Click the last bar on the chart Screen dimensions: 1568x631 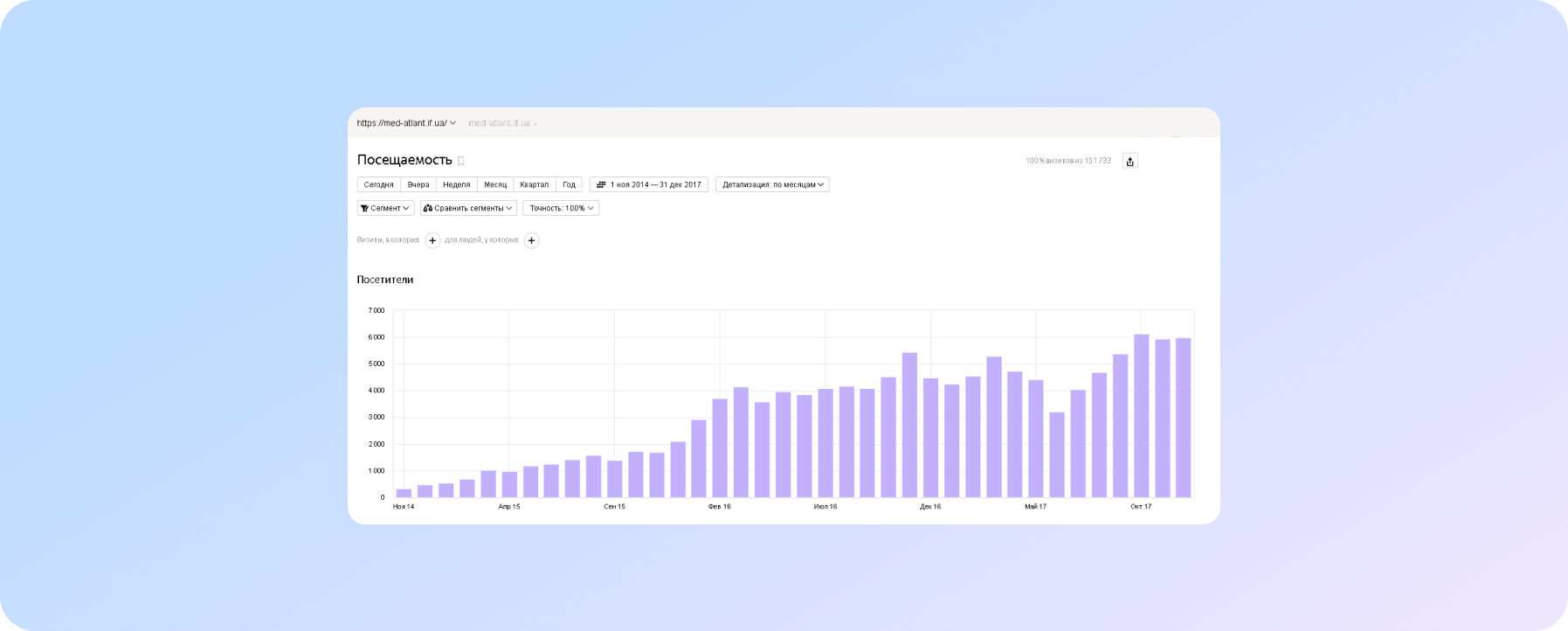pyautogui.click(x=1183, y=418)
